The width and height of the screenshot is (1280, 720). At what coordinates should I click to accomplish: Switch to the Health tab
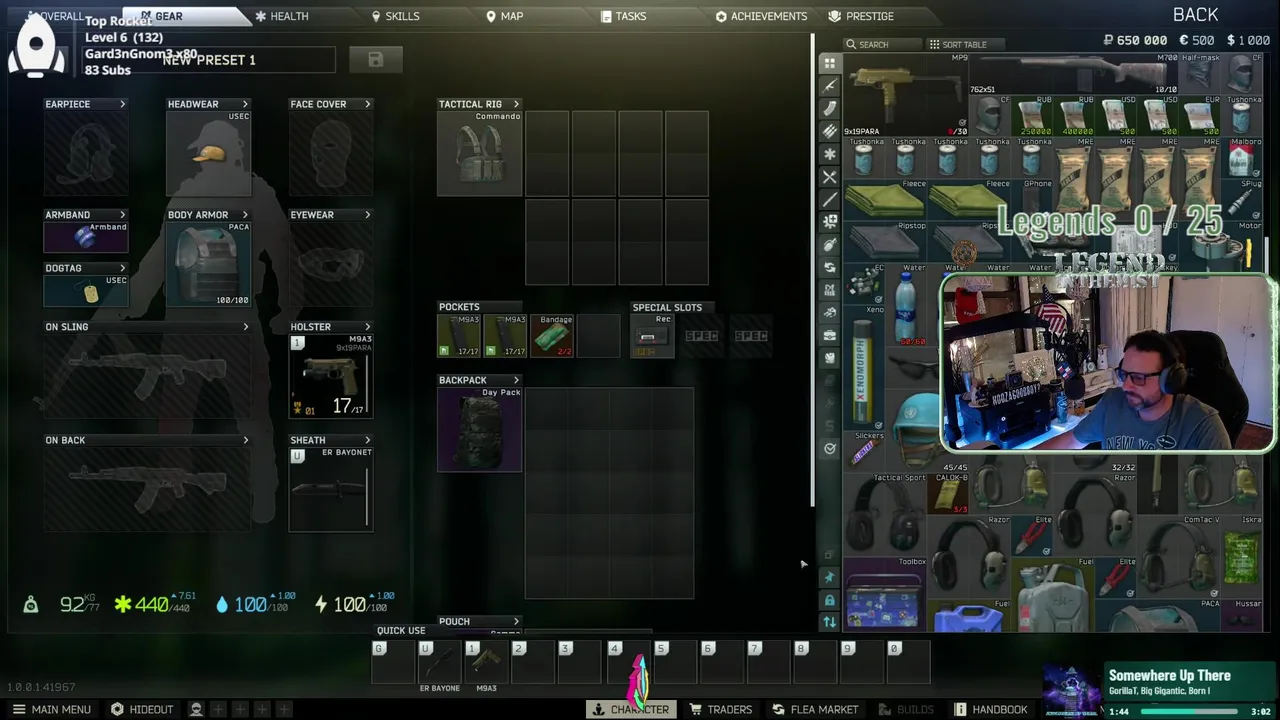(282, 16)
